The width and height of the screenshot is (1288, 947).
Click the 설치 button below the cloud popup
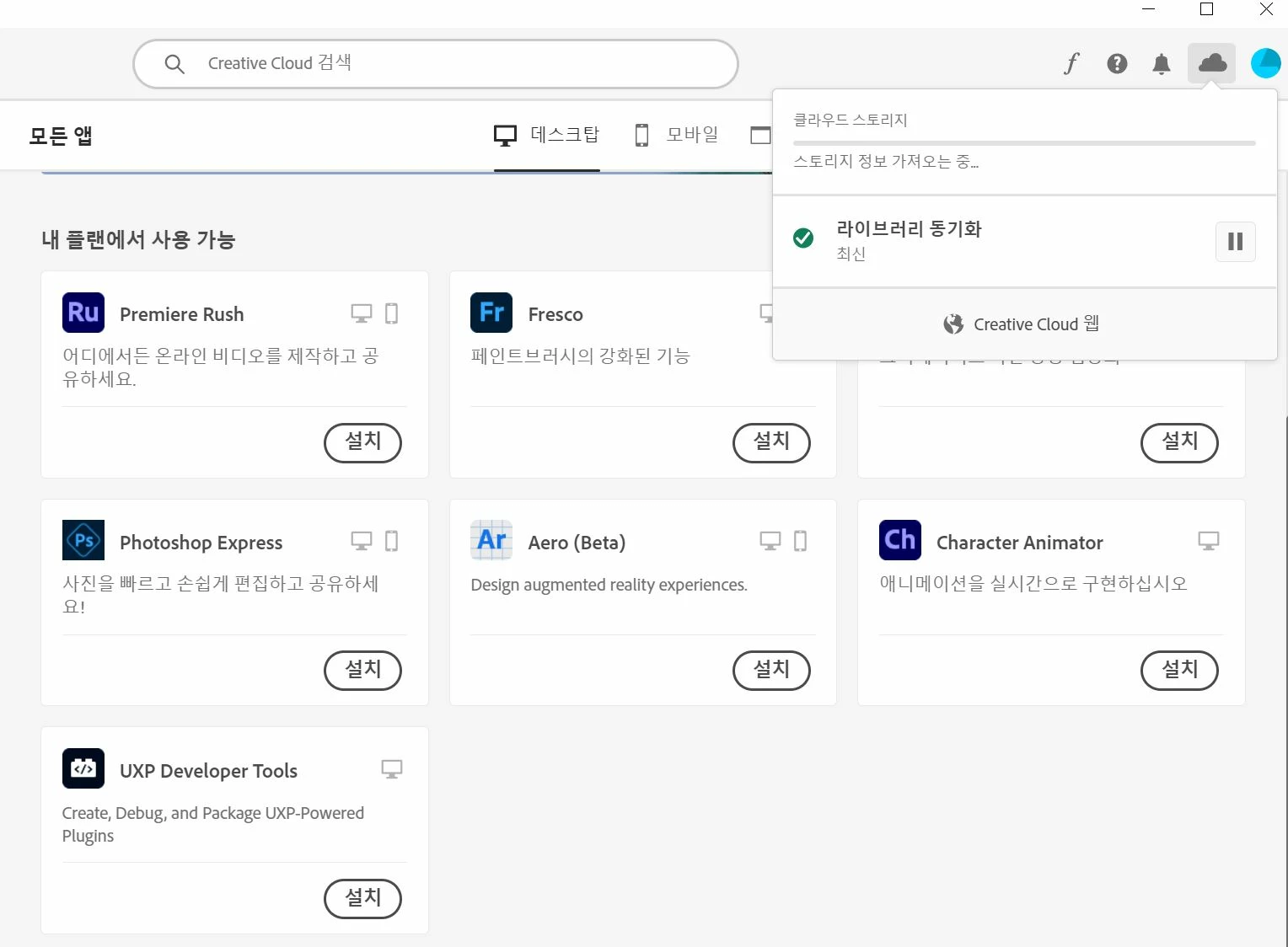pyautogui.click(x=1180, y=442)
